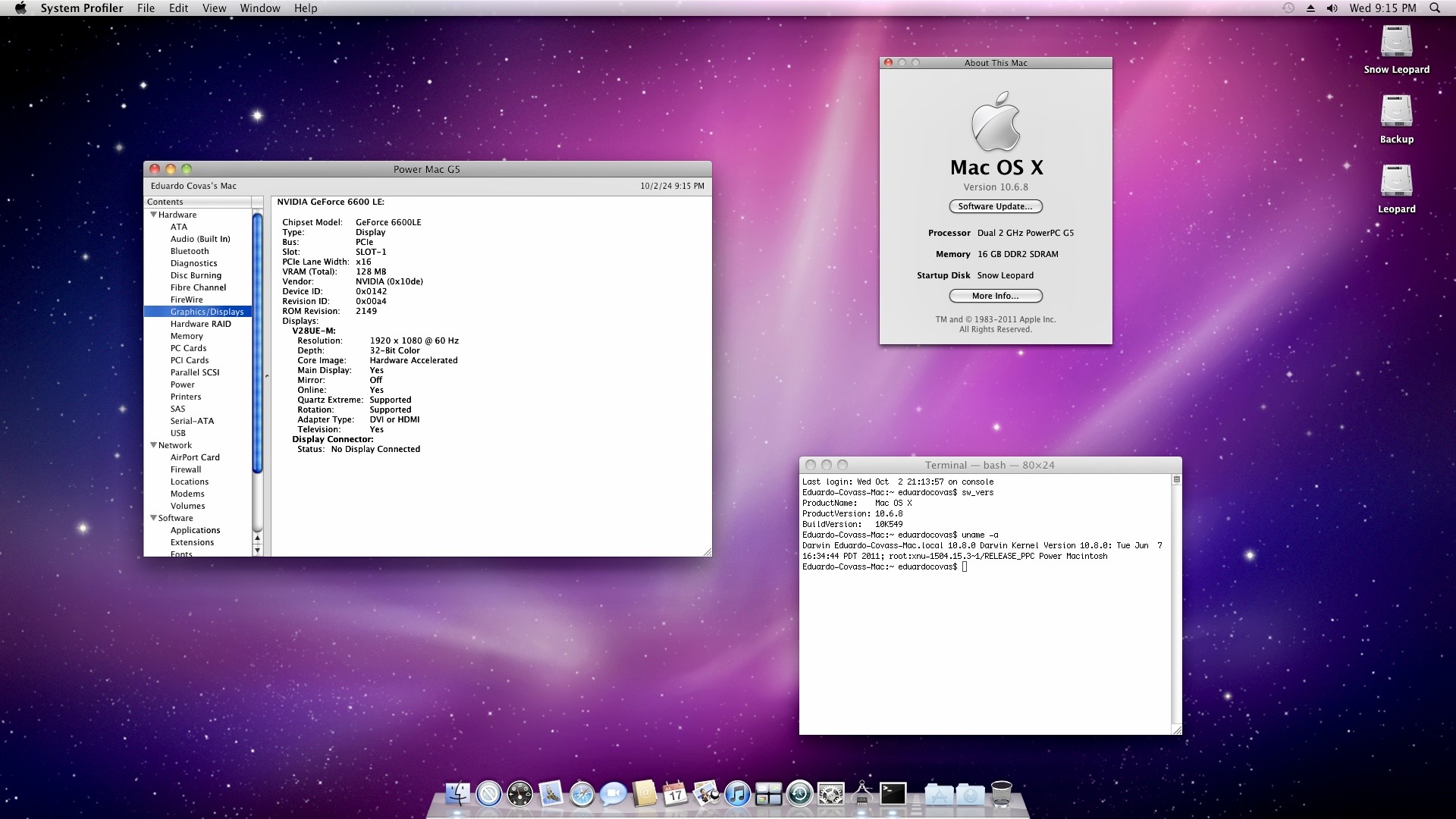Select Extensions under Software
Viewport: 1456px width, 819px height.
point(192,542)
